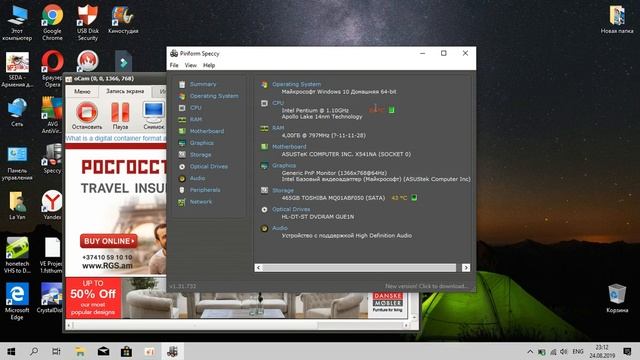640x360 pixels.
Task: Select Peripherals in Speccy sidebar
Action: (205, 190)
